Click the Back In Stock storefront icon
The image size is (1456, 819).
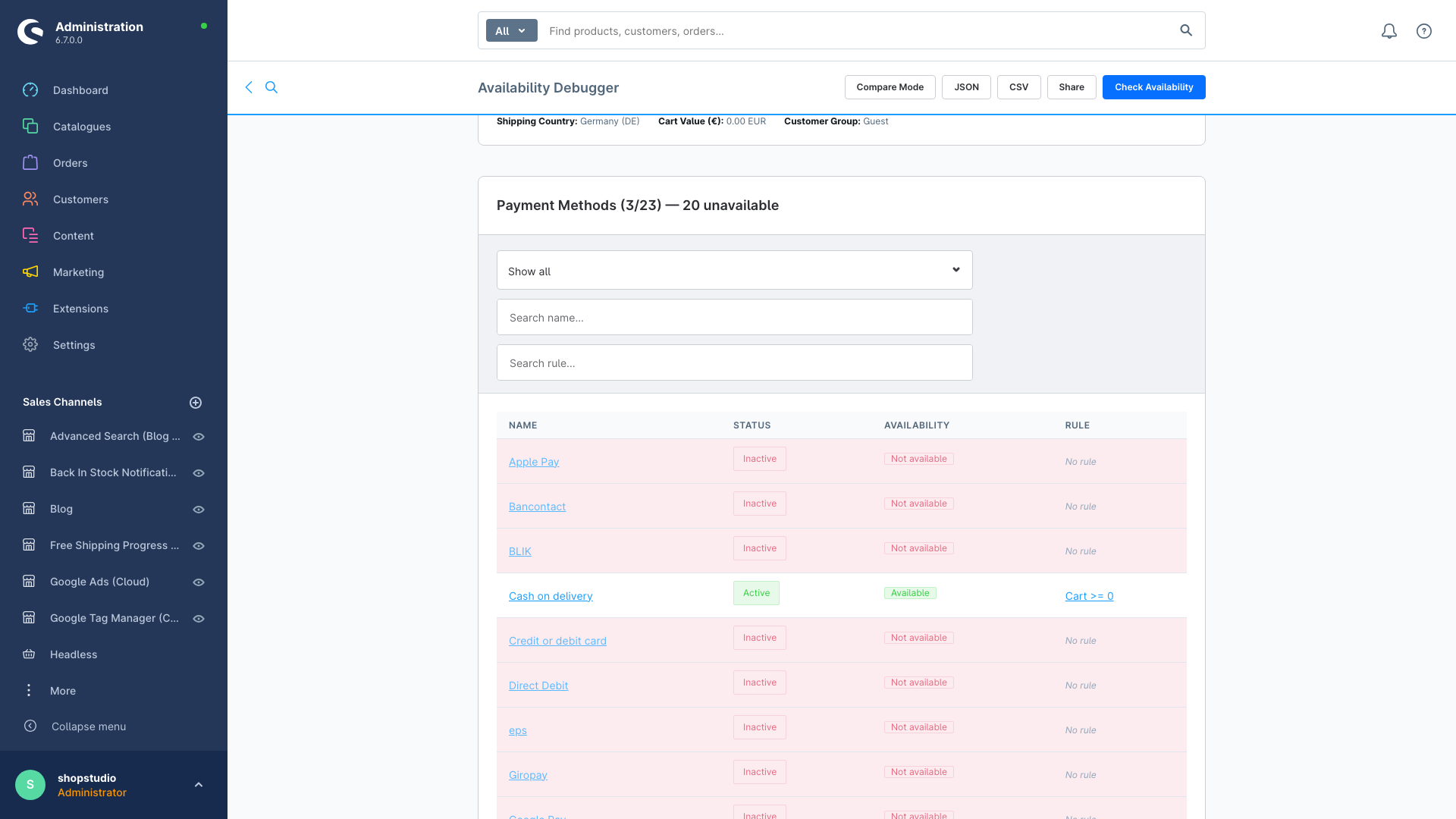pos(29,472)
